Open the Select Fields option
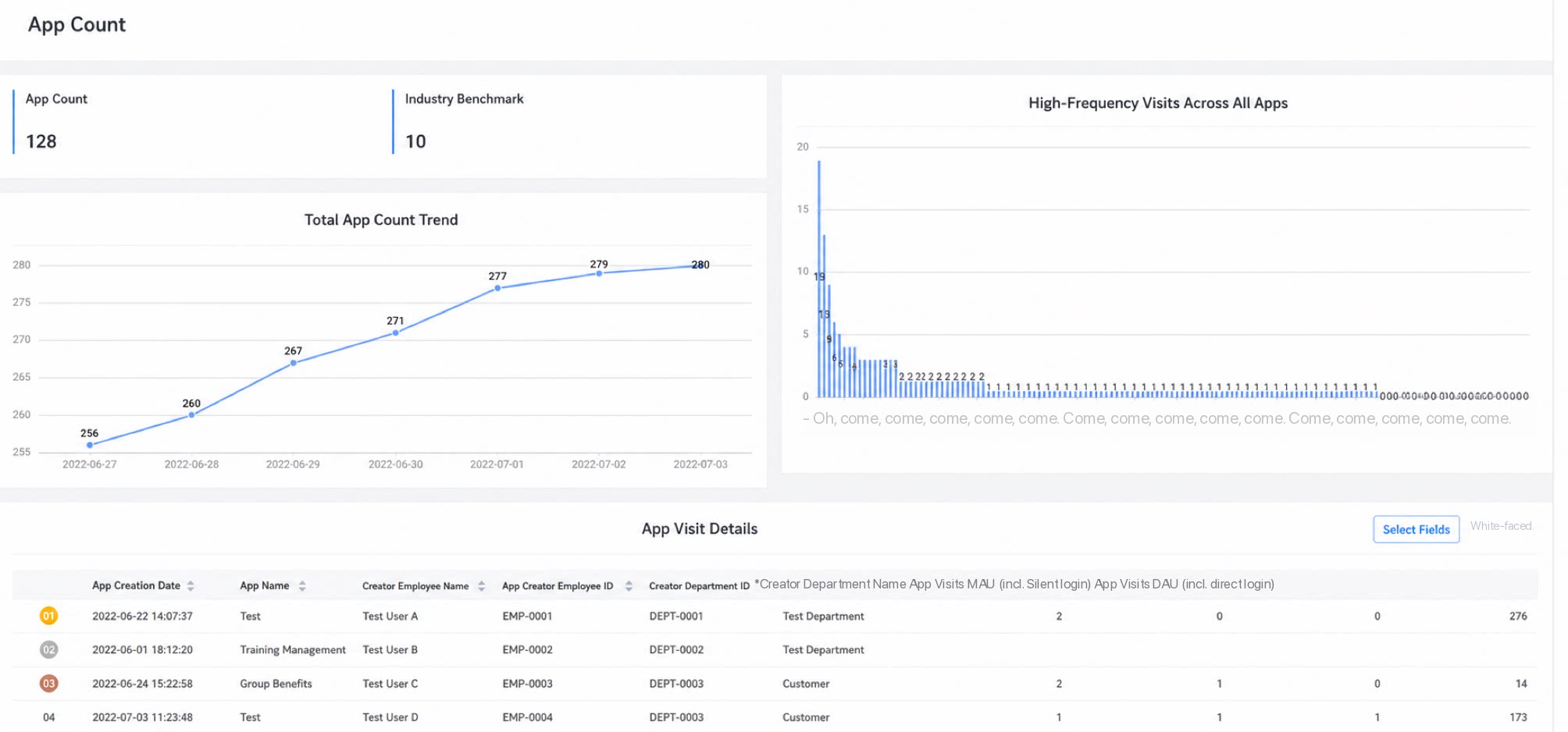The width and height of the screenshot is (1568, 732). click(1416, 529)
